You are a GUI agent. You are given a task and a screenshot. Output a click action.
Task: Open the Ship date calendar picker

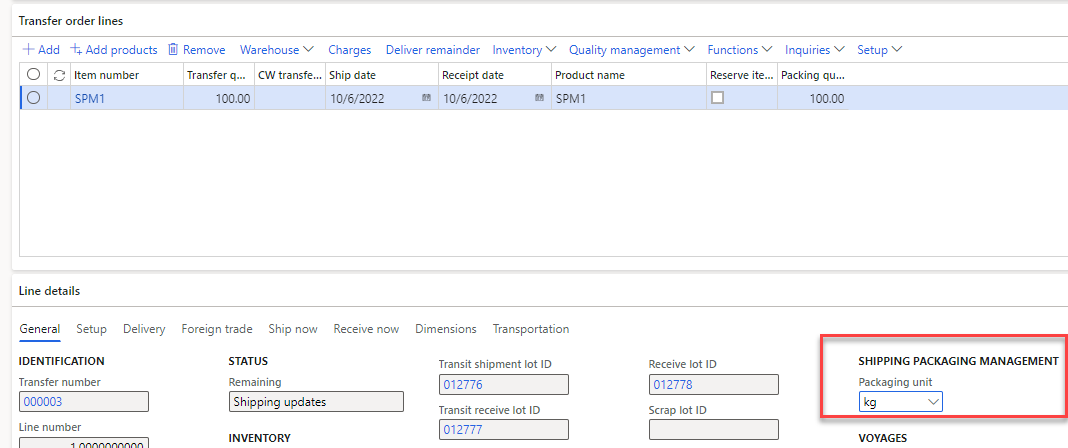pyautogui.click(x=426, y=98)
